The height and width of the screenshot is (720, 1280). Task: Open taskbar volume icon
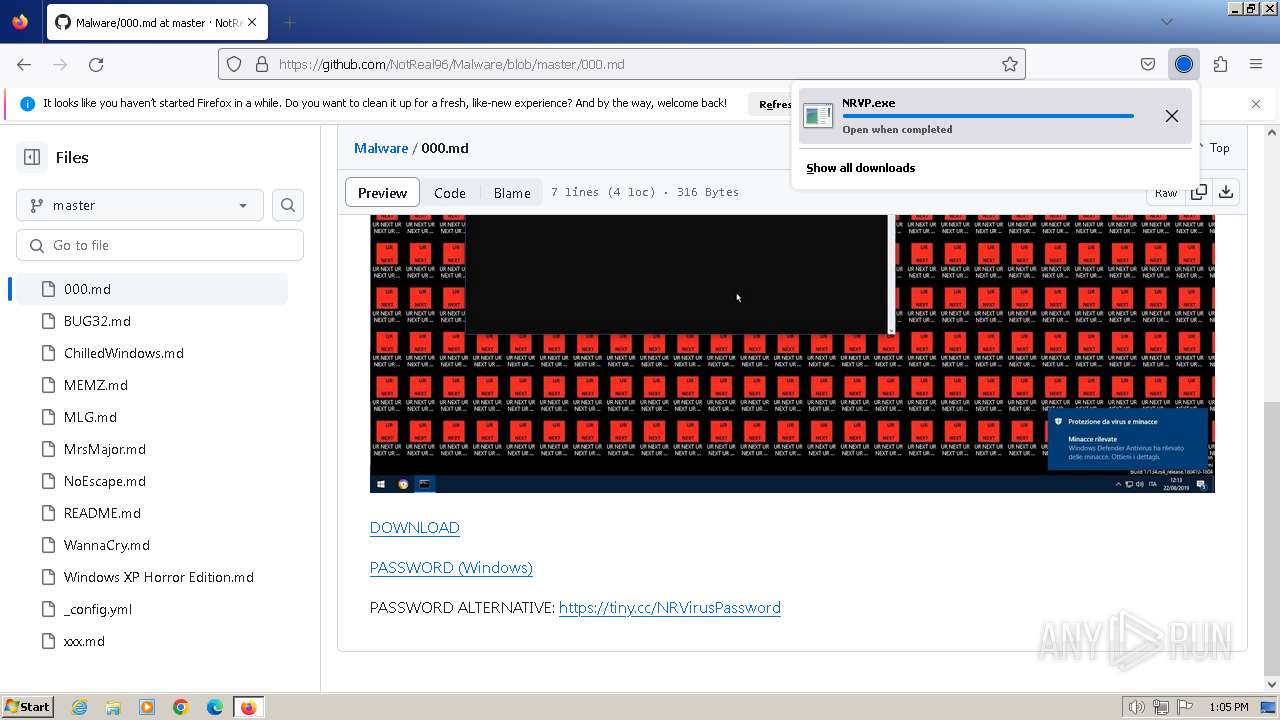click(1137, 707)
